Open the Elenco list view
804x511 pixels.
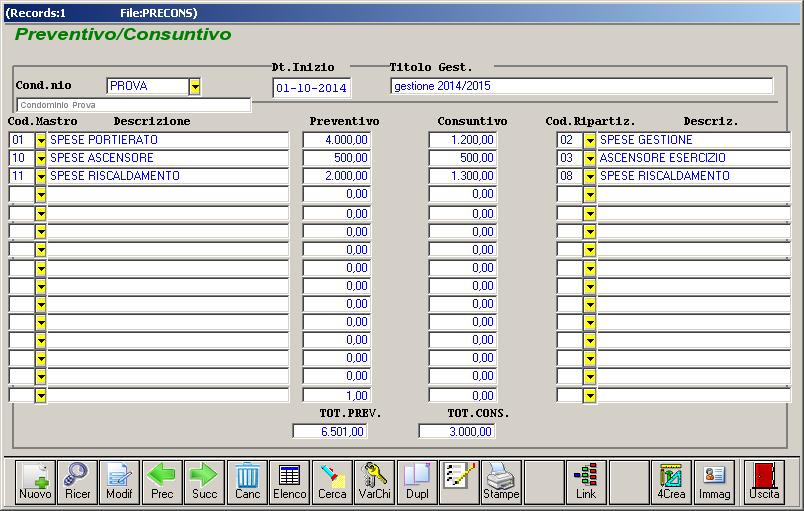coord(290,482)
